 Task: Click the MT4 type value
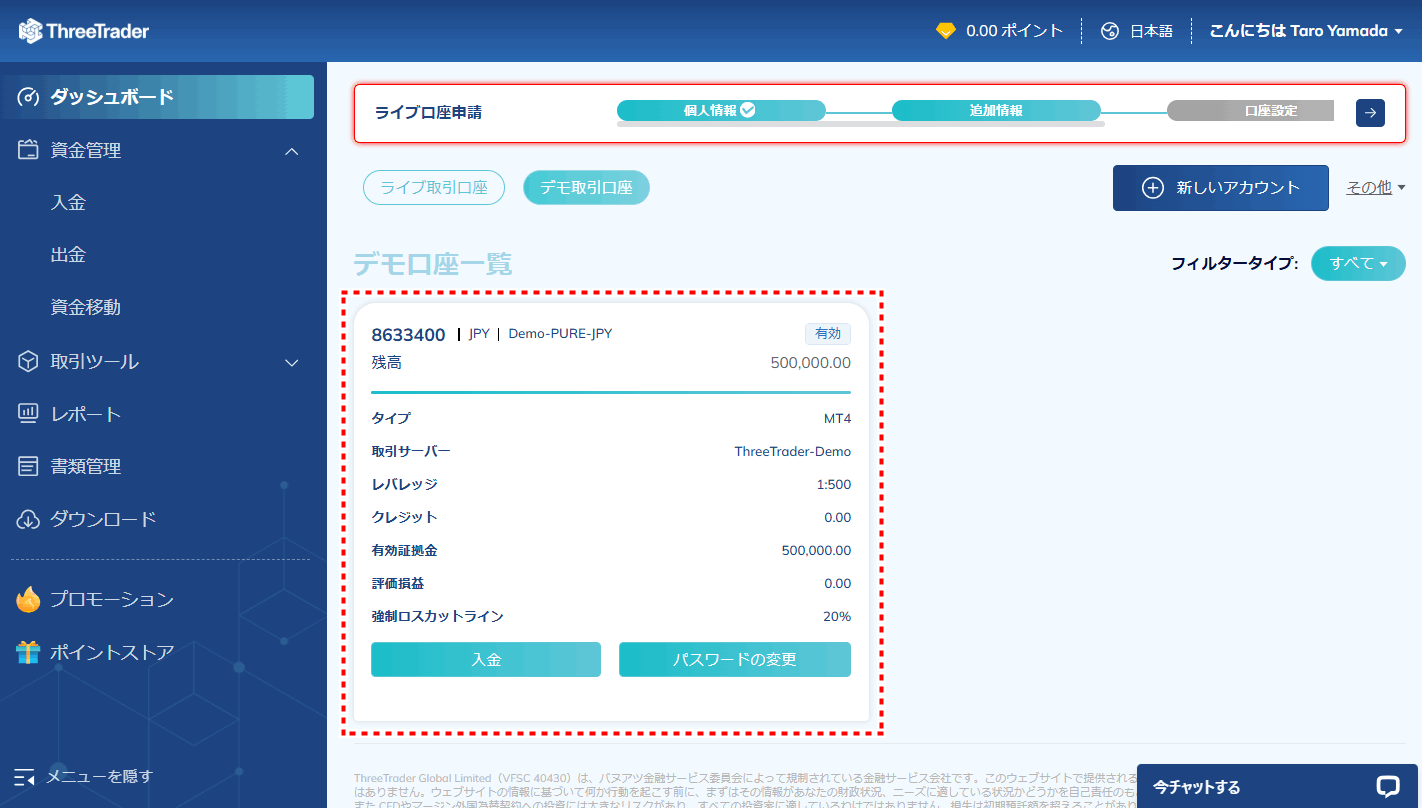tap(838, 419)
